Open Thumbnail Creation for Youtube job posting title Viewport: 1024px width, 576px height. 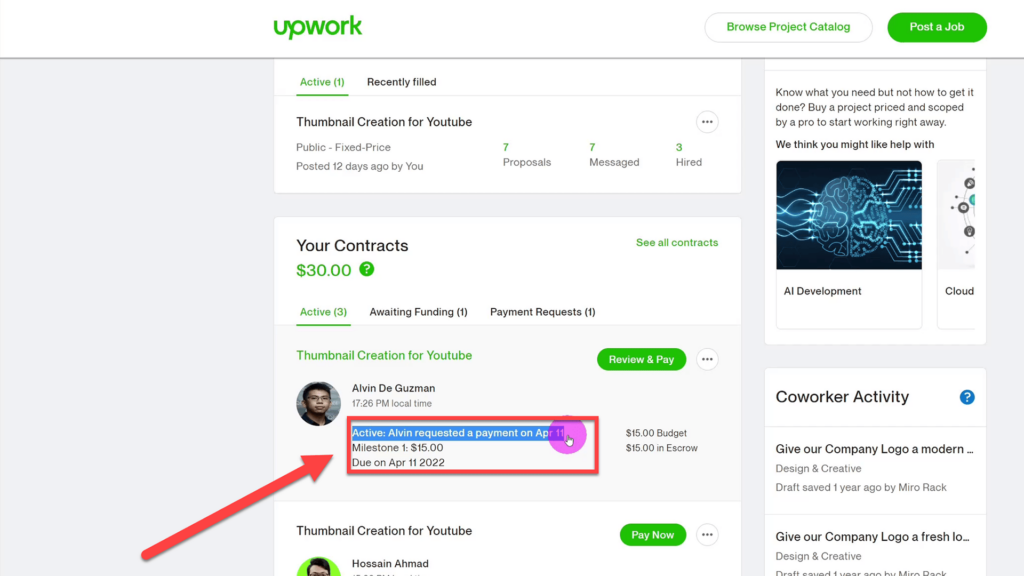coord(384,122)
